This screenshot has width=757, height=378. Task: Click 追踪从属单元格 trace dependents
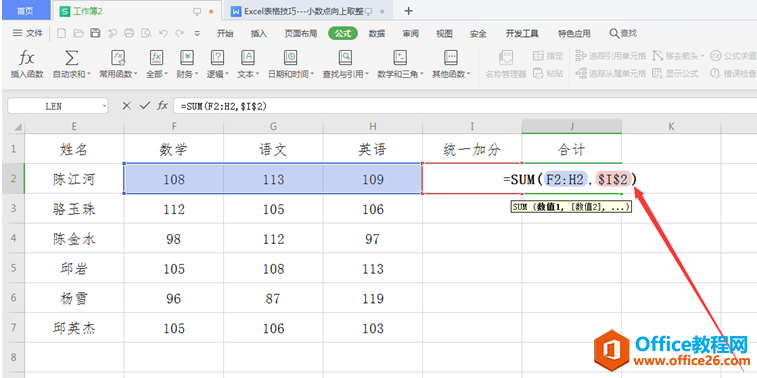pos(611,73)
